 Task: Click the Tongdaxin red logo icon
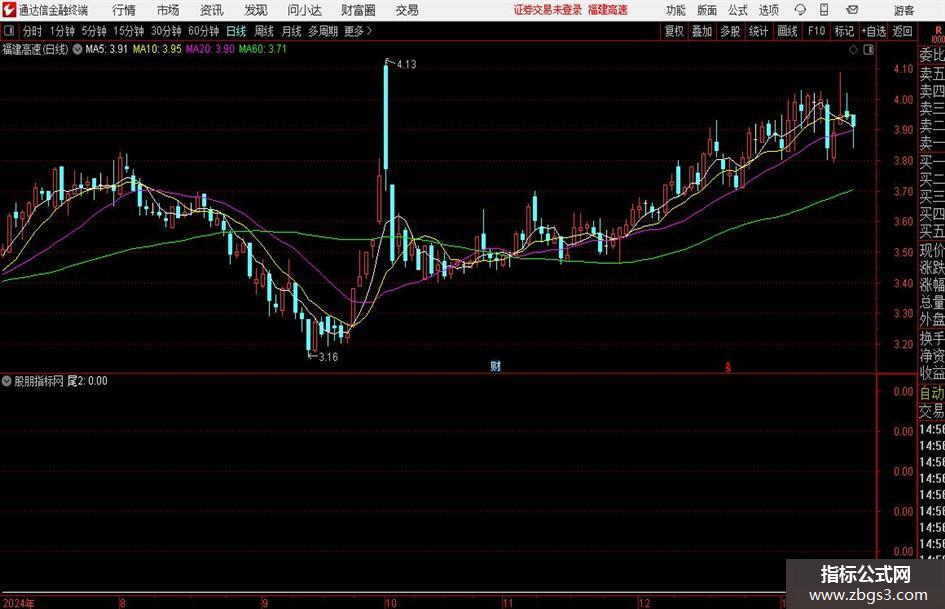pos(9,10)
